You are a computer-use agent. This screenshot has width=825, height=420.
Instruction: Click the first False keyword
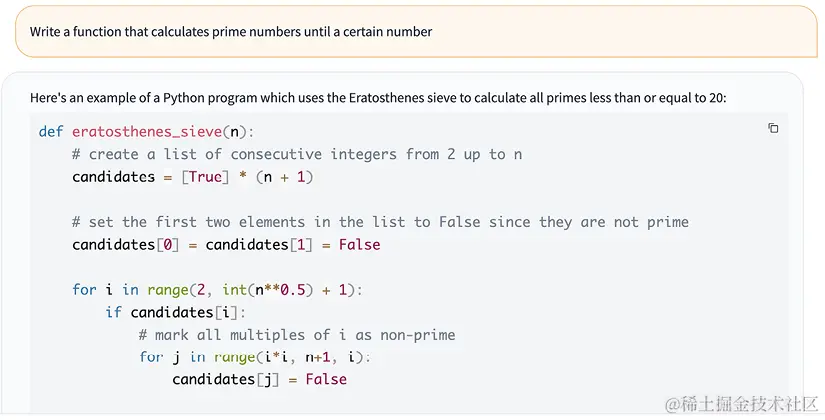[359, 245]
